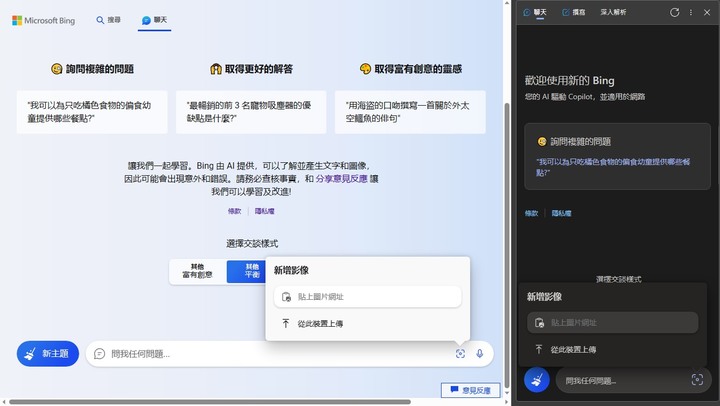Click the pirate haiku example card
This screenshot has width=720, height=406.
point(410,112)
